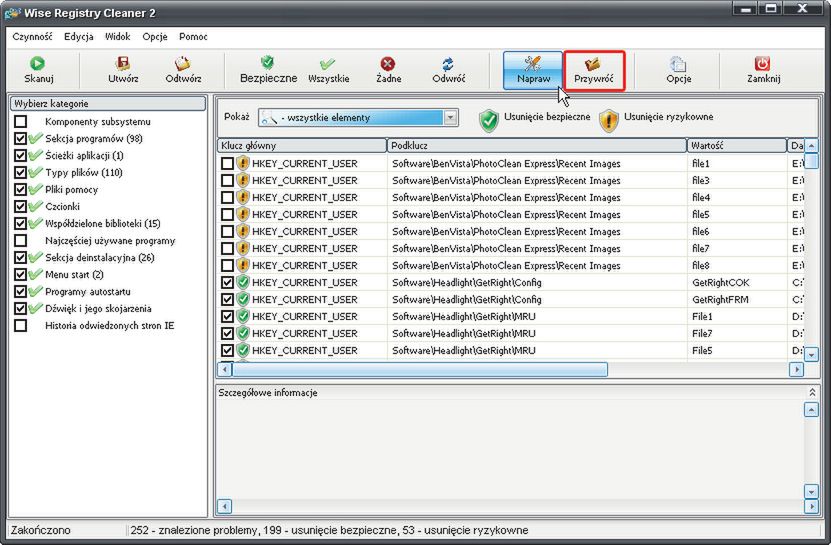Click the warning shield icon in the file8 row
Screen dimensions: 831x545
point(243,265)
